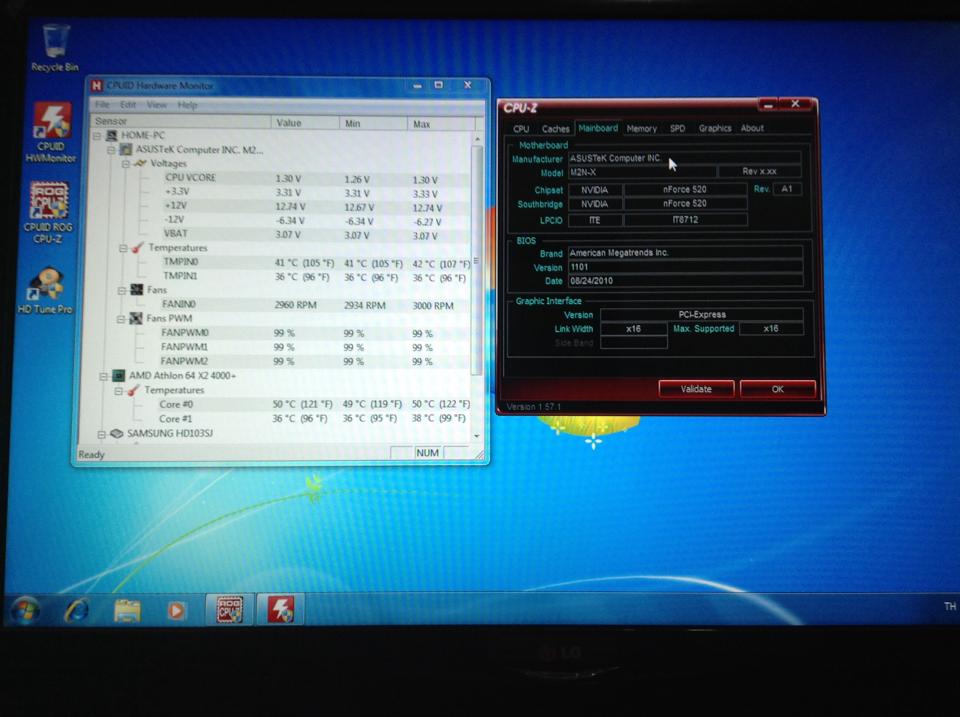
Task: Open the About tab in CPU-Z
Action: pos(752,128)
